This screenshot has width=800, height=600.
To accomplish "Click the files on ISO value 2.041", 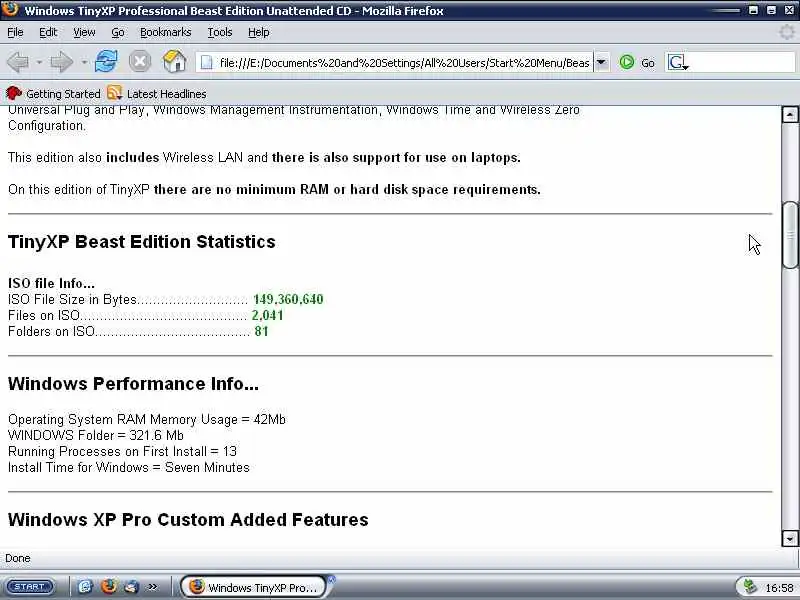I will [267, 315].
